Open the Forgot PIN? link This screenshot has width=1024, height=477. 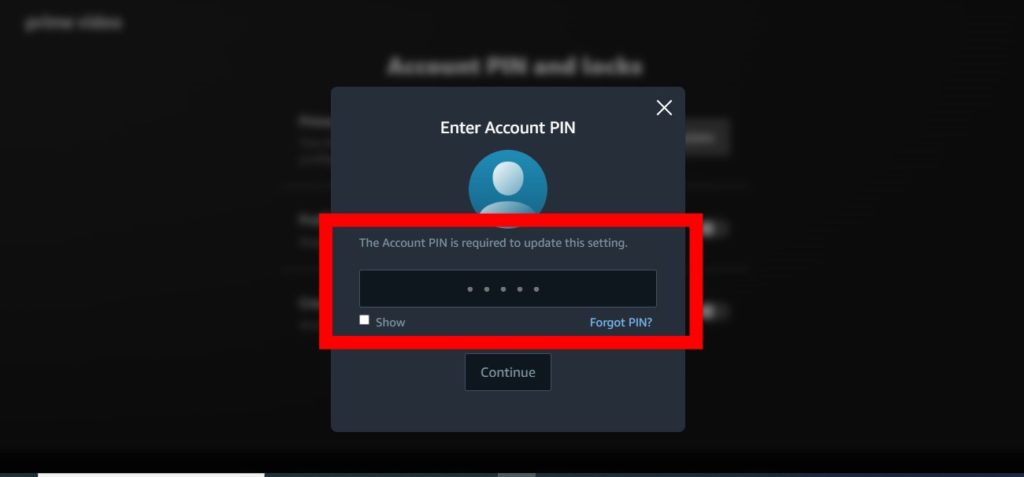coord(621,322)
